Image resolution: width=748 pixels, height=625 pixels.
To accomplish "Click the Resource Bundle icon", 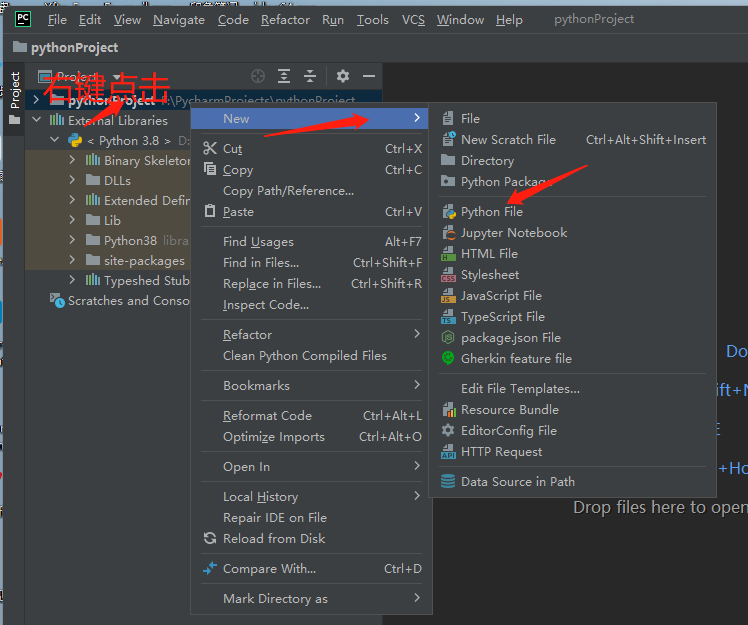I will (448, 409).
